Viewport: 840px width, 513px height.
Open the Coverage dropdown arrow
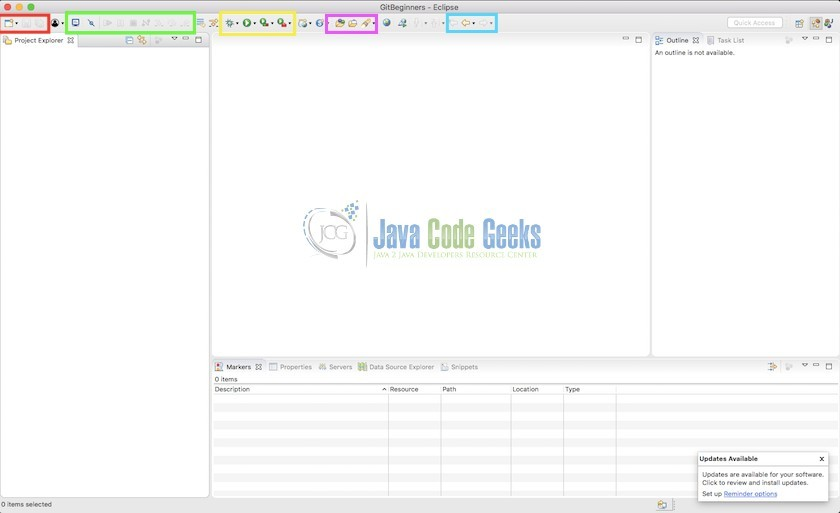(272, 23)
